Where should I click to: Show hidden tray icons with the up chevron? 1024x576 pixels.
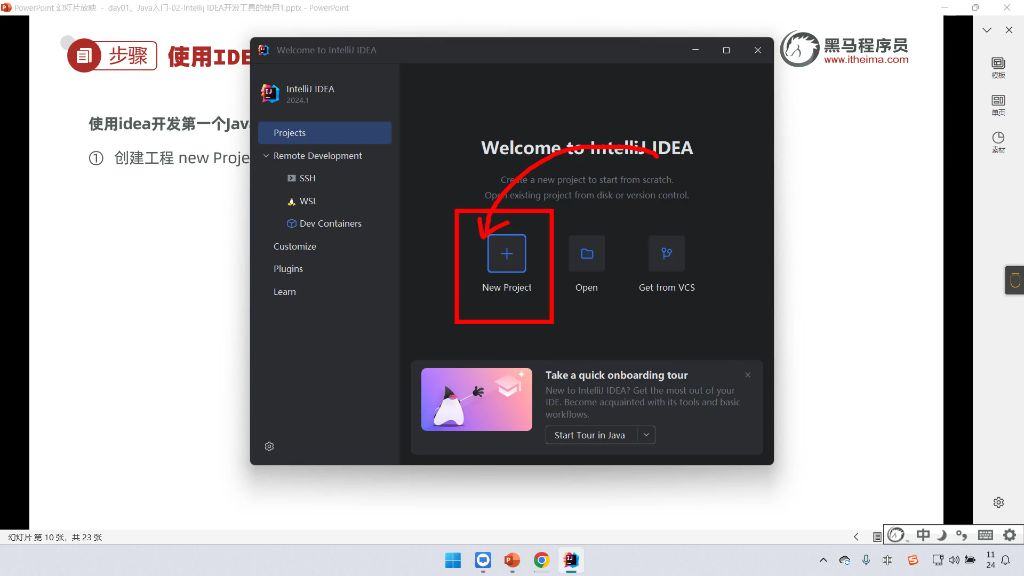[824, 560]
